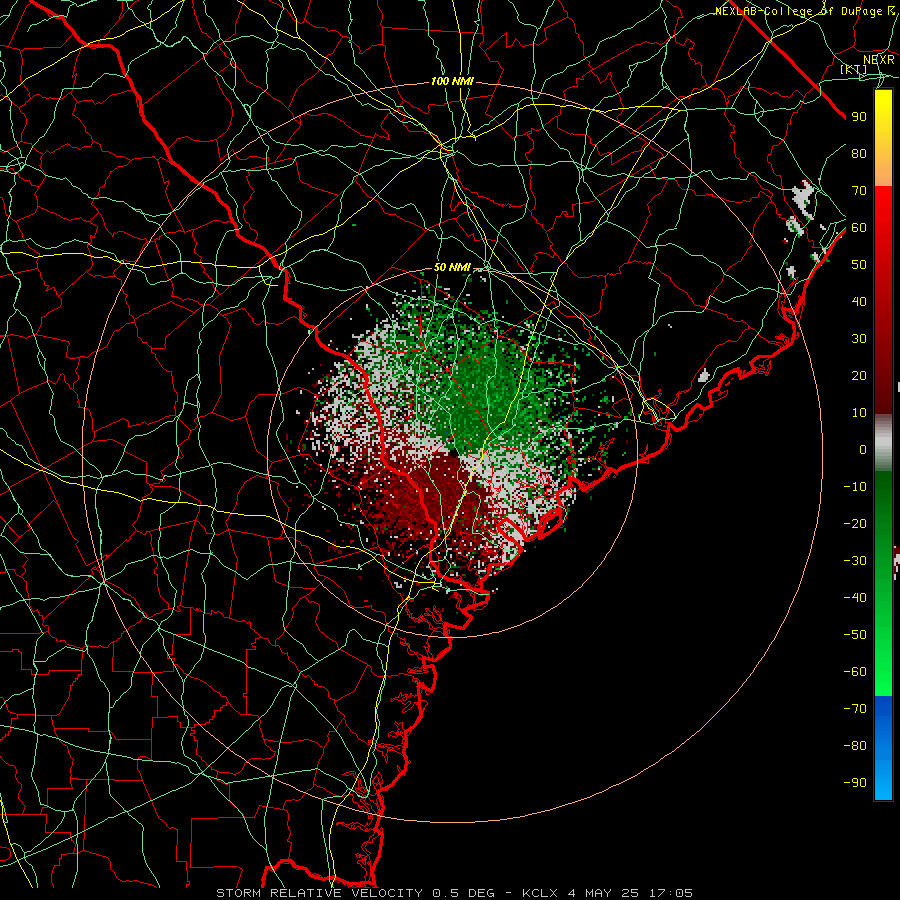The width and height of the screenshot is (900, 900).
Task: Click the 50 value on the velocity scale
Action: point(859,265)
